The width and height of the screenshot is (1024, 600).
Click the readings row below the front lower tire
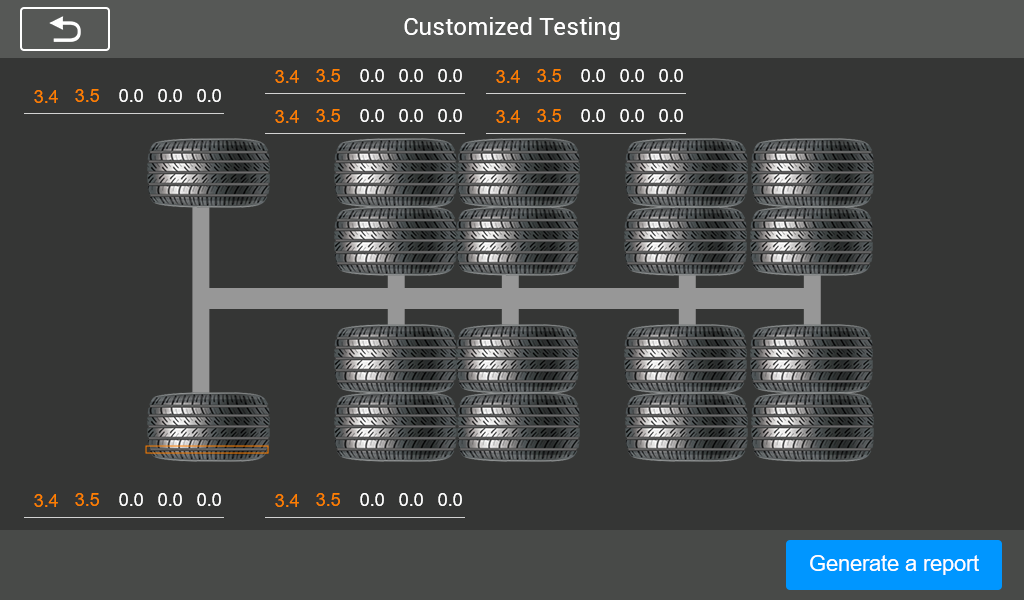[x=124, y=500]
